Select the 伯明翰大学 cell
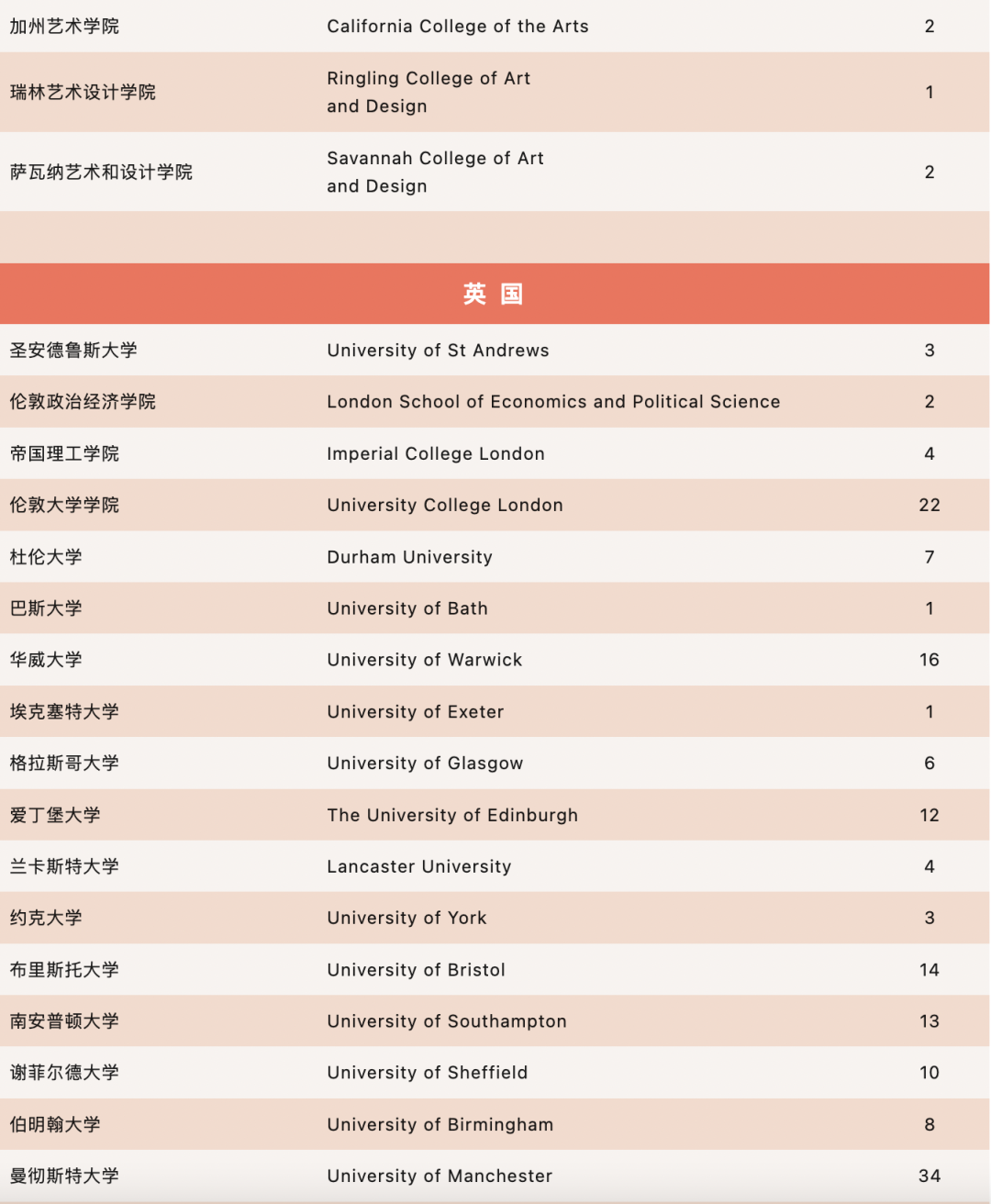 tap(55, 1126)
